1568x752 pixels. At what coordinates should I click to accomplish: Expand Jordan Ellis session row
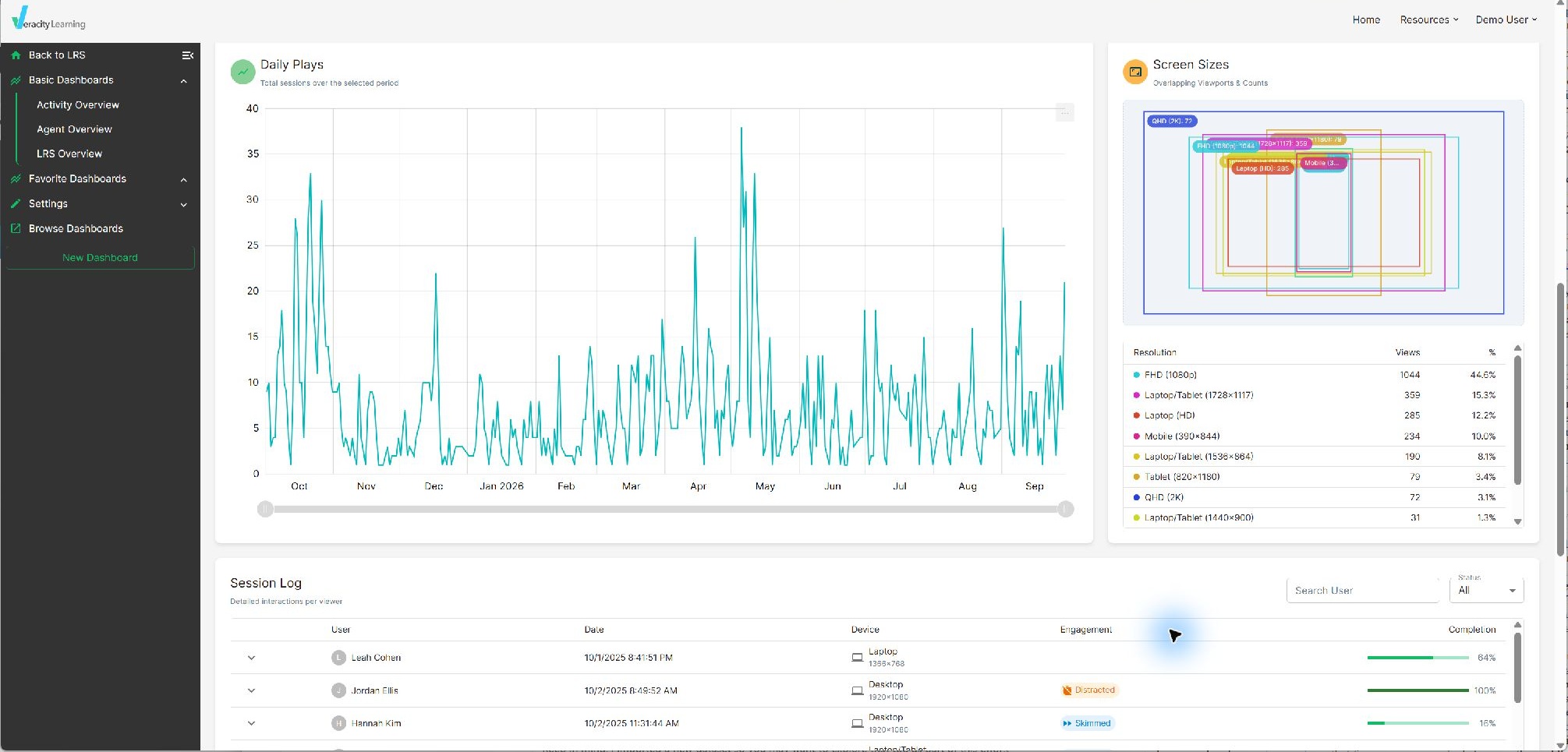(251, 690)
